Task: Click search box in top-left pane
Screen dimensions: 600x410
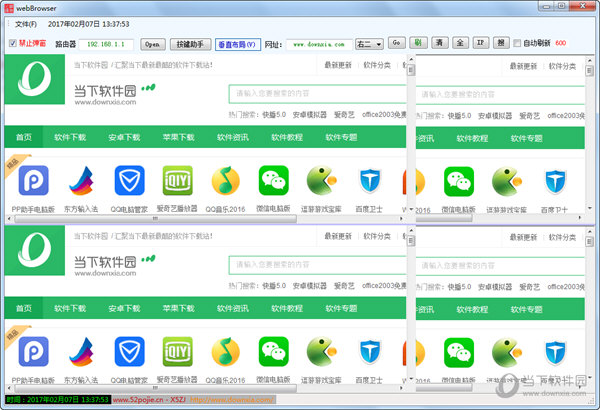Action: coord(318,94)
